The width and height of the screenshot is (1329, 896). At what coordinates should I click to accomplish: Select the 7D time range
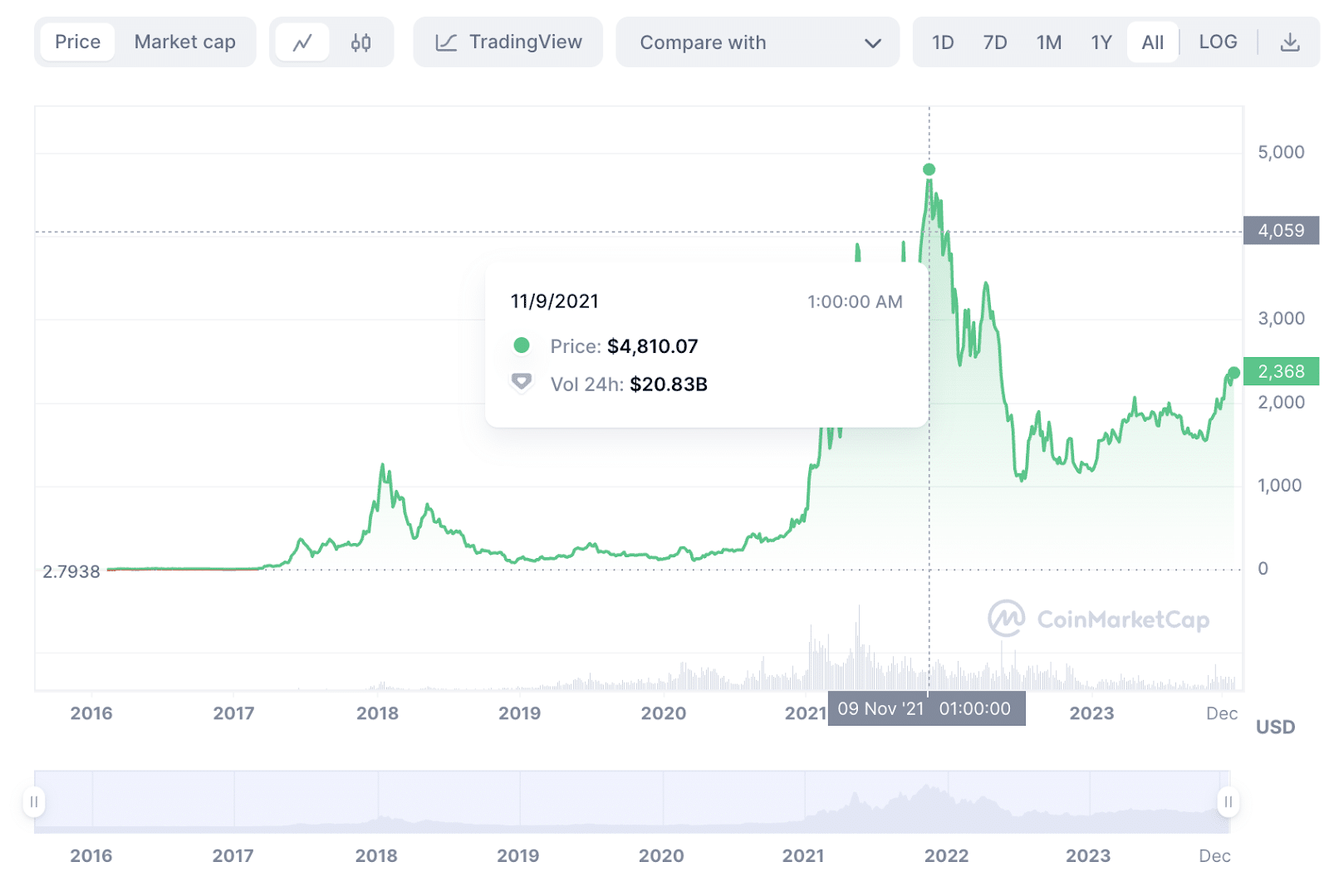[994, 42]
